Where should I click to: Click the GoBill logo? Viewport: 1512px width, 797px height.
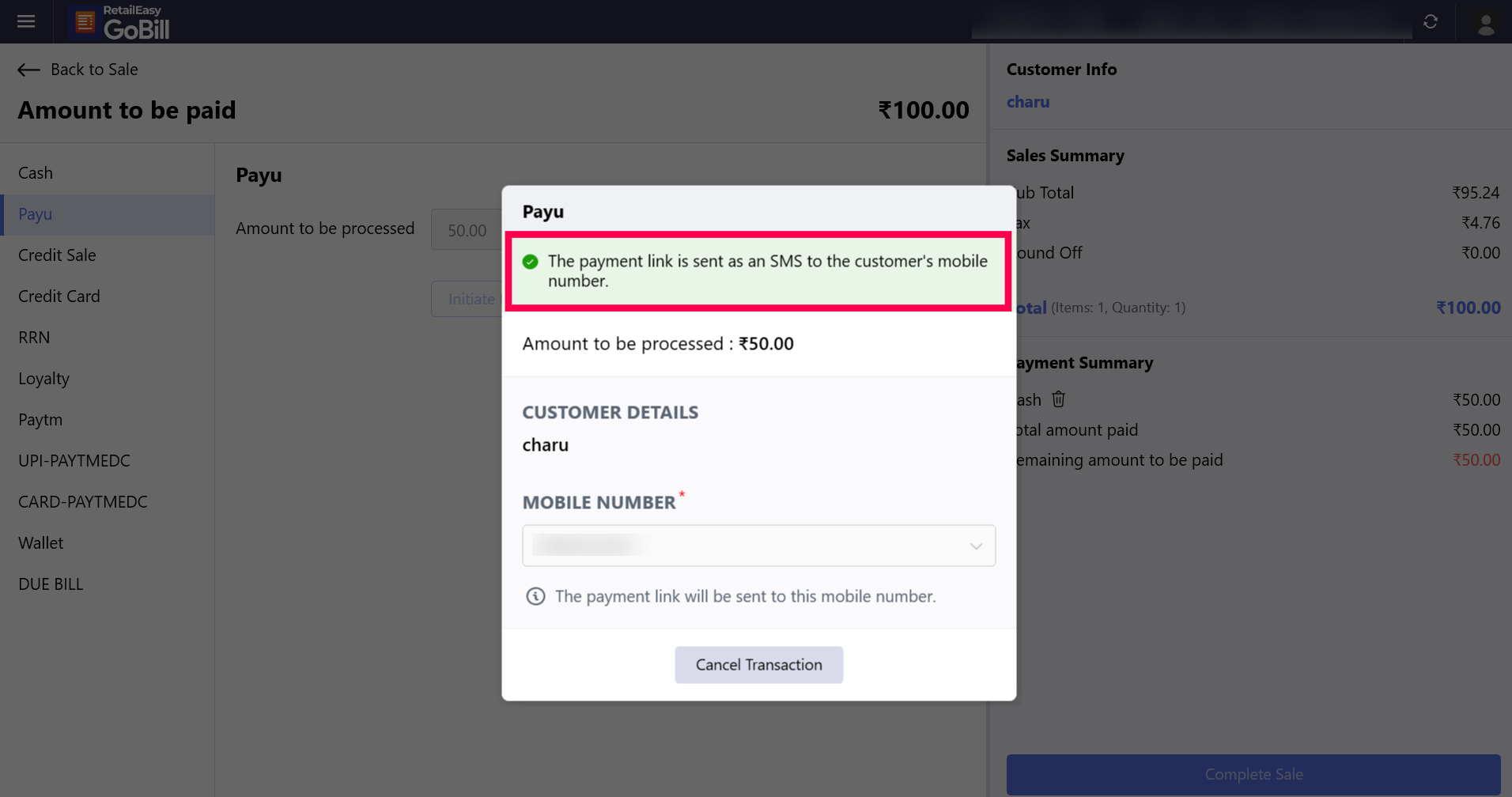pyautogui.click(x=121, y=22)
